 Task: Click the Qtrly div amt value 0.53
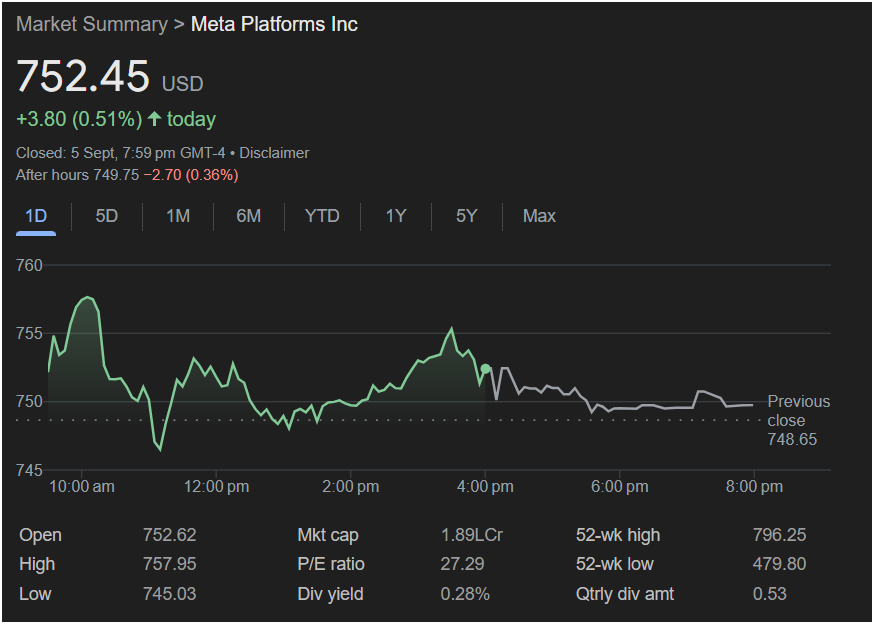770,594
